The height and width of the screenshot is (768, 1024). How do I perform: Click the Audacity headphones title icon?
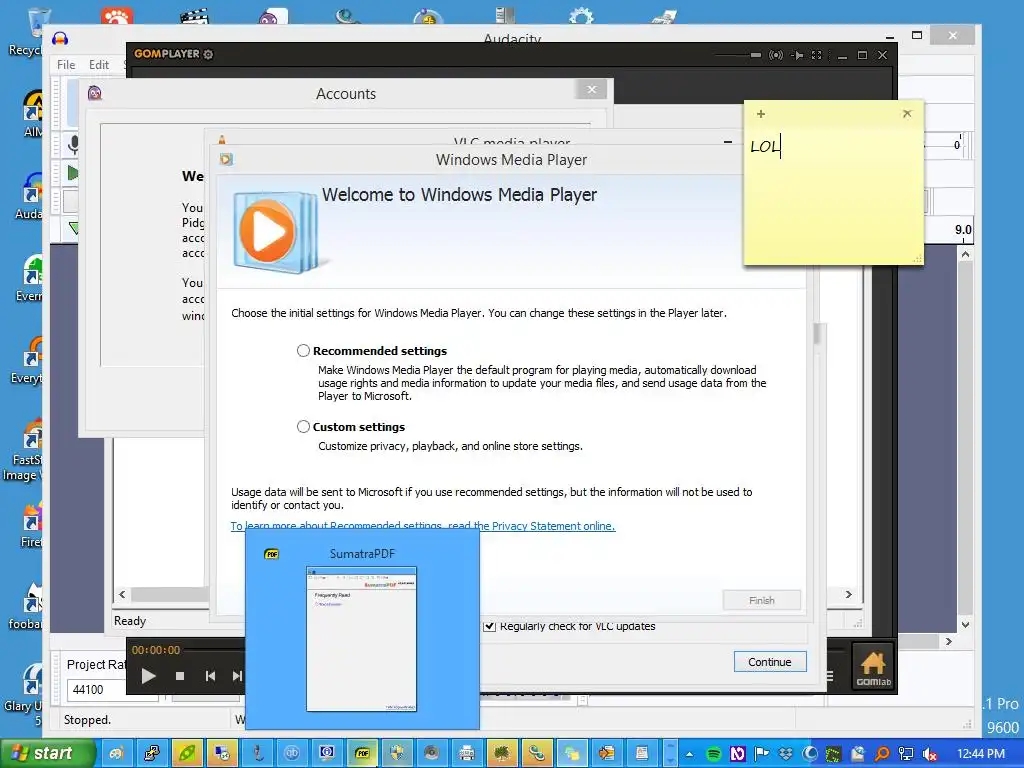[x=60, y=39]
